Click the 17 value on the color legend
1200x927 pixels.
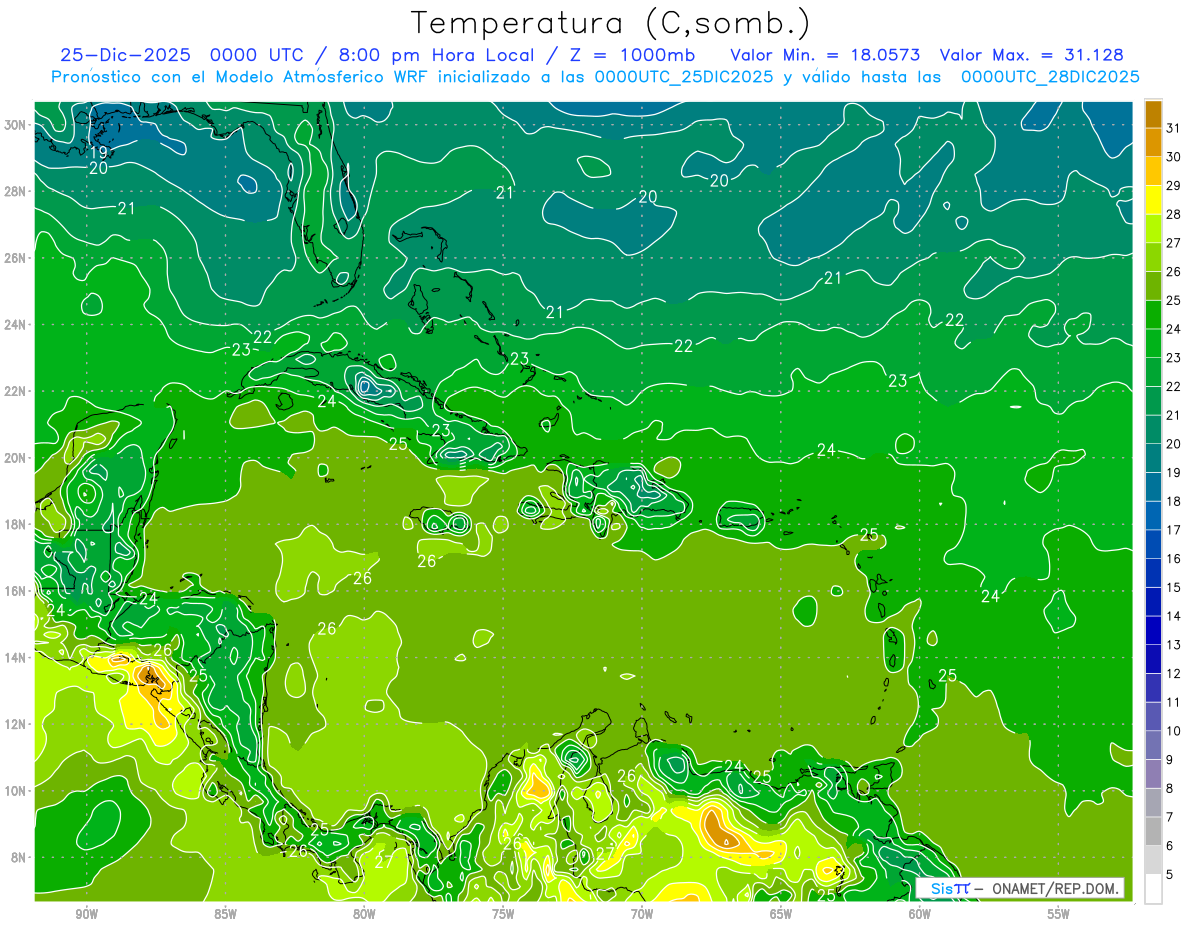(x=1174, y=530)
